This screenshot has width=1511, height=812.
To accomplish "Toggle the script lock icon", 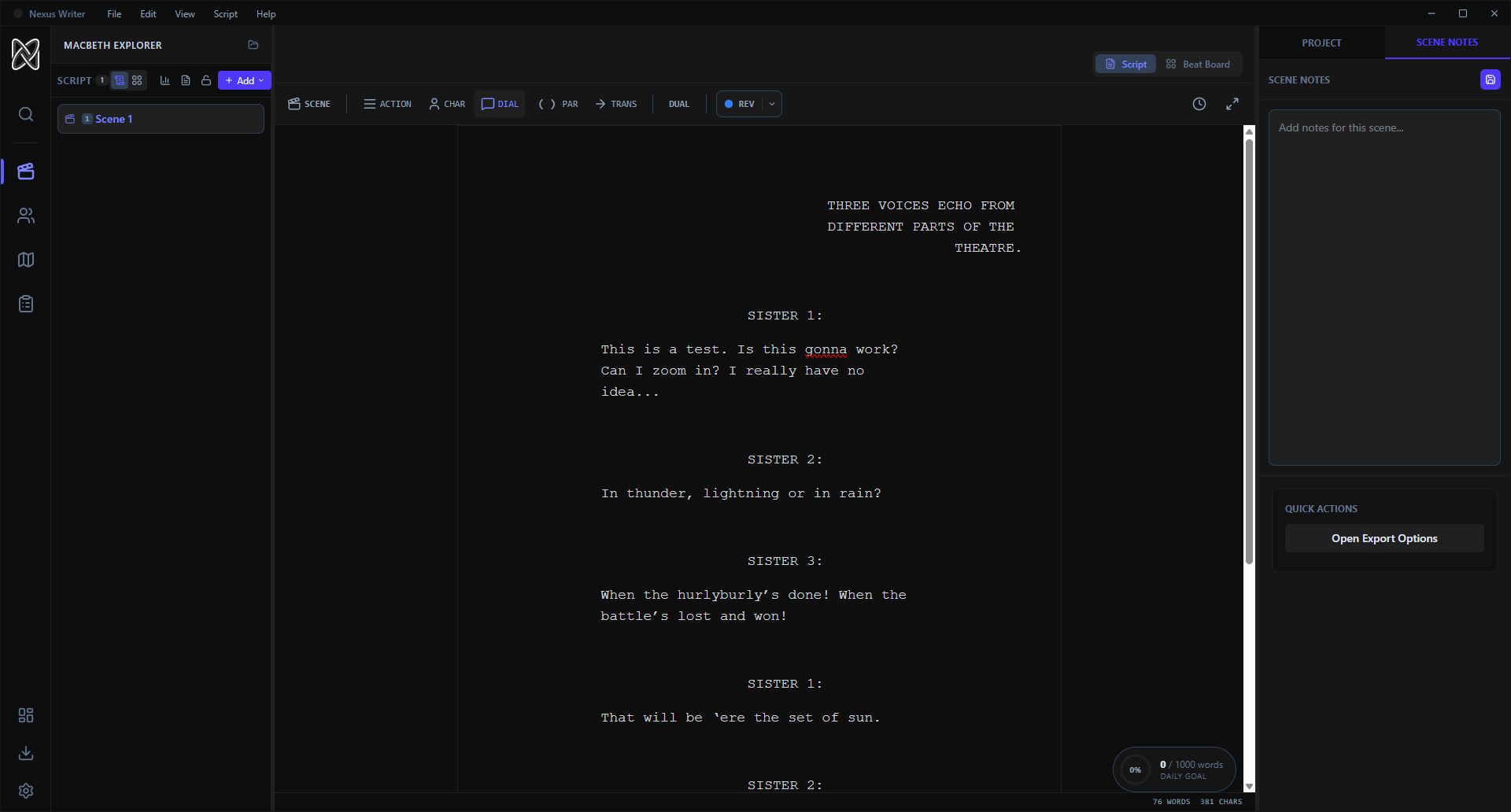I will coord(206,80).
